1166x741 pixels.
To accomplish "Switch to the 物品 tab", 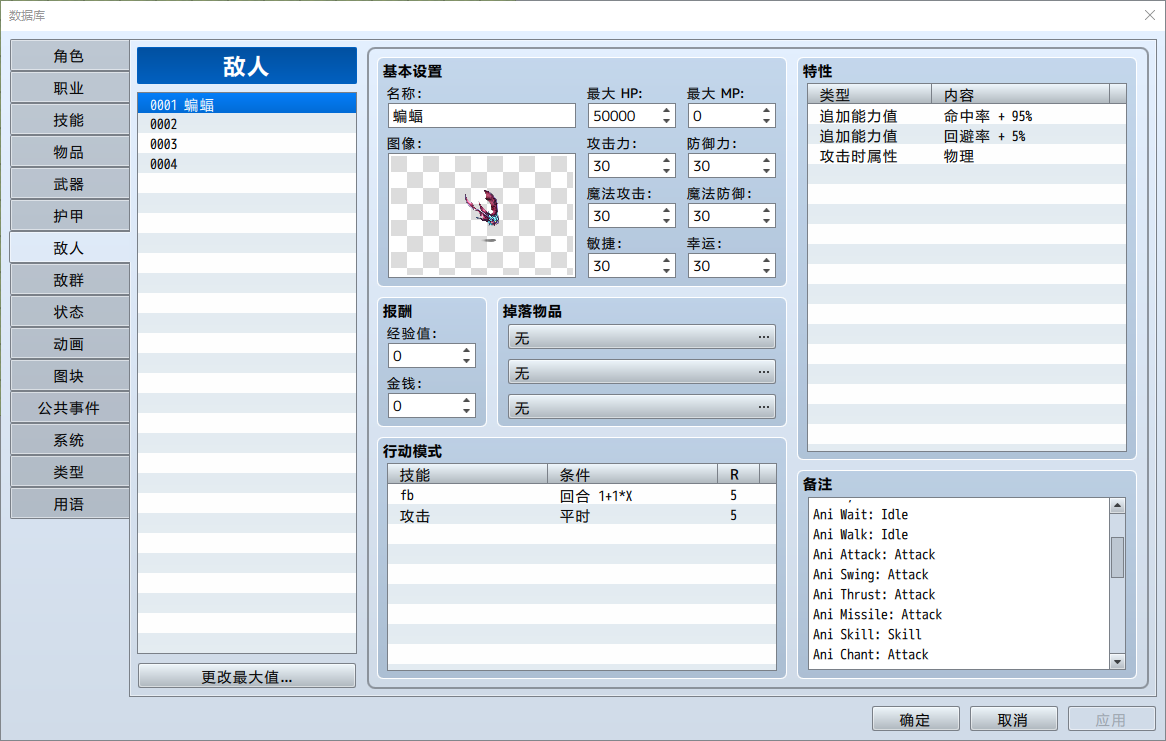I will (x=69, y=152).
